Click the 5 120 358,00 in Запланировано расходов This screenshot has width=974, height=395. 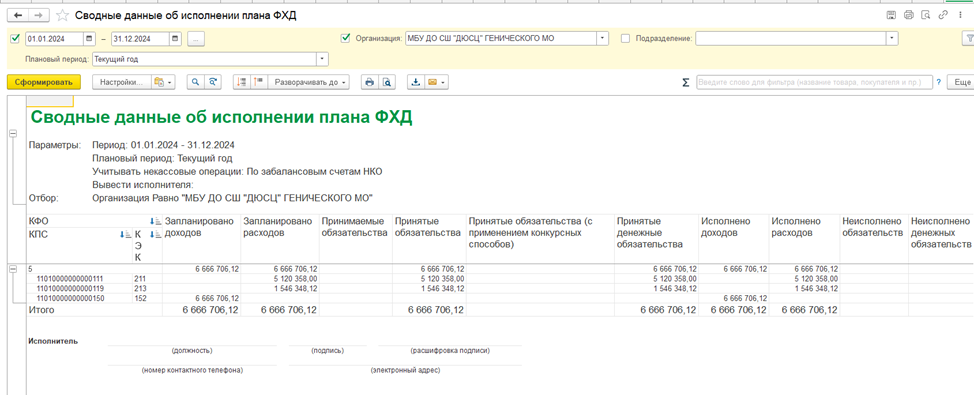click(296, 279)
